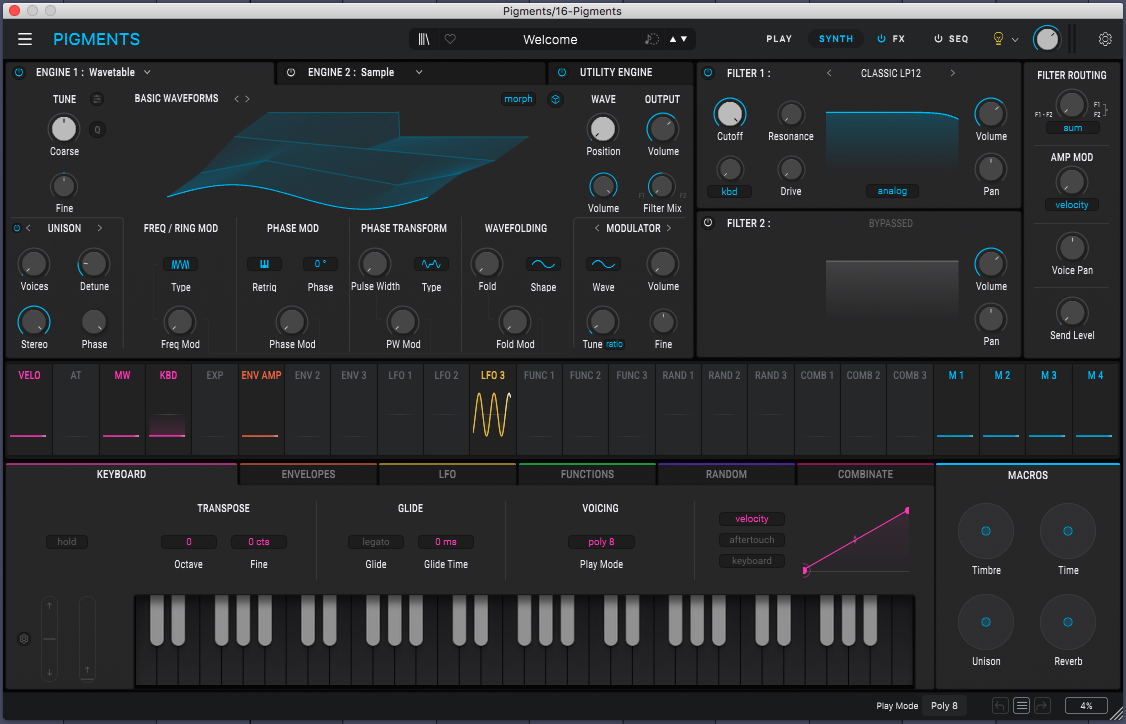Select previous wavetable with left arrow
Viewport: 1126px width, 724px height.
pyautogui.click(x=236, y=99)
